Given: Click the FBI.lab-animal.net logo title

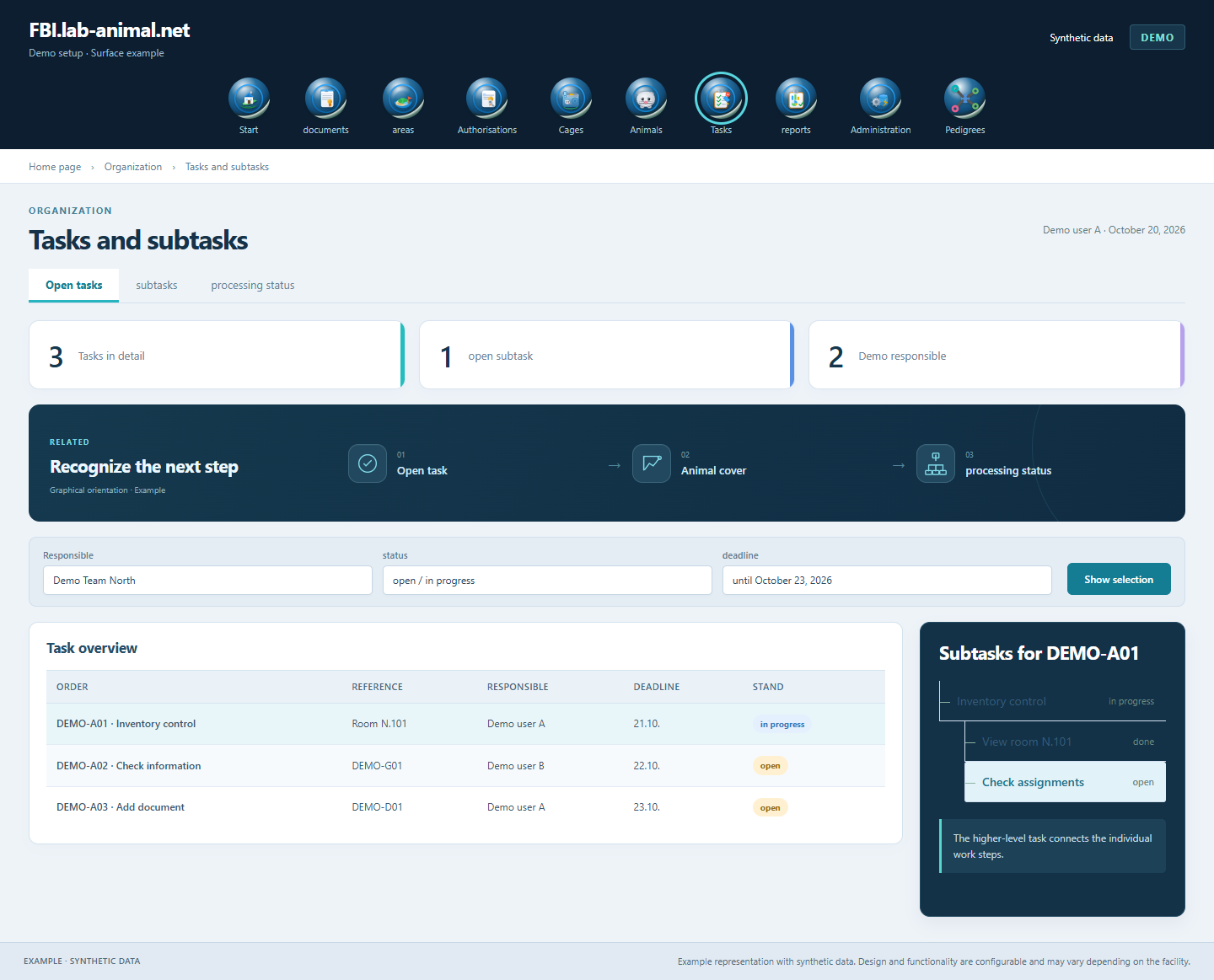Looking at the screenshot, I should 110,30.
